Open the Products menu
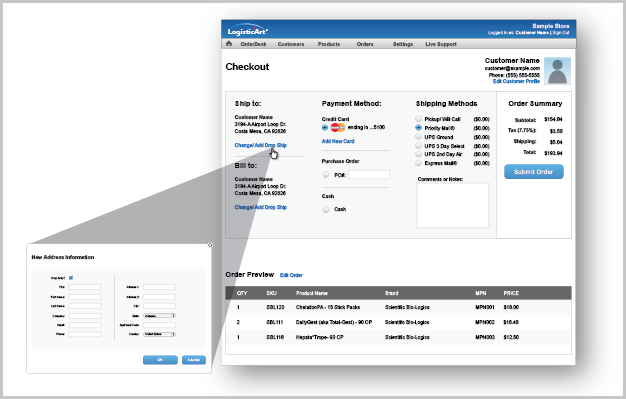626x399 pixels. [329, 44]
